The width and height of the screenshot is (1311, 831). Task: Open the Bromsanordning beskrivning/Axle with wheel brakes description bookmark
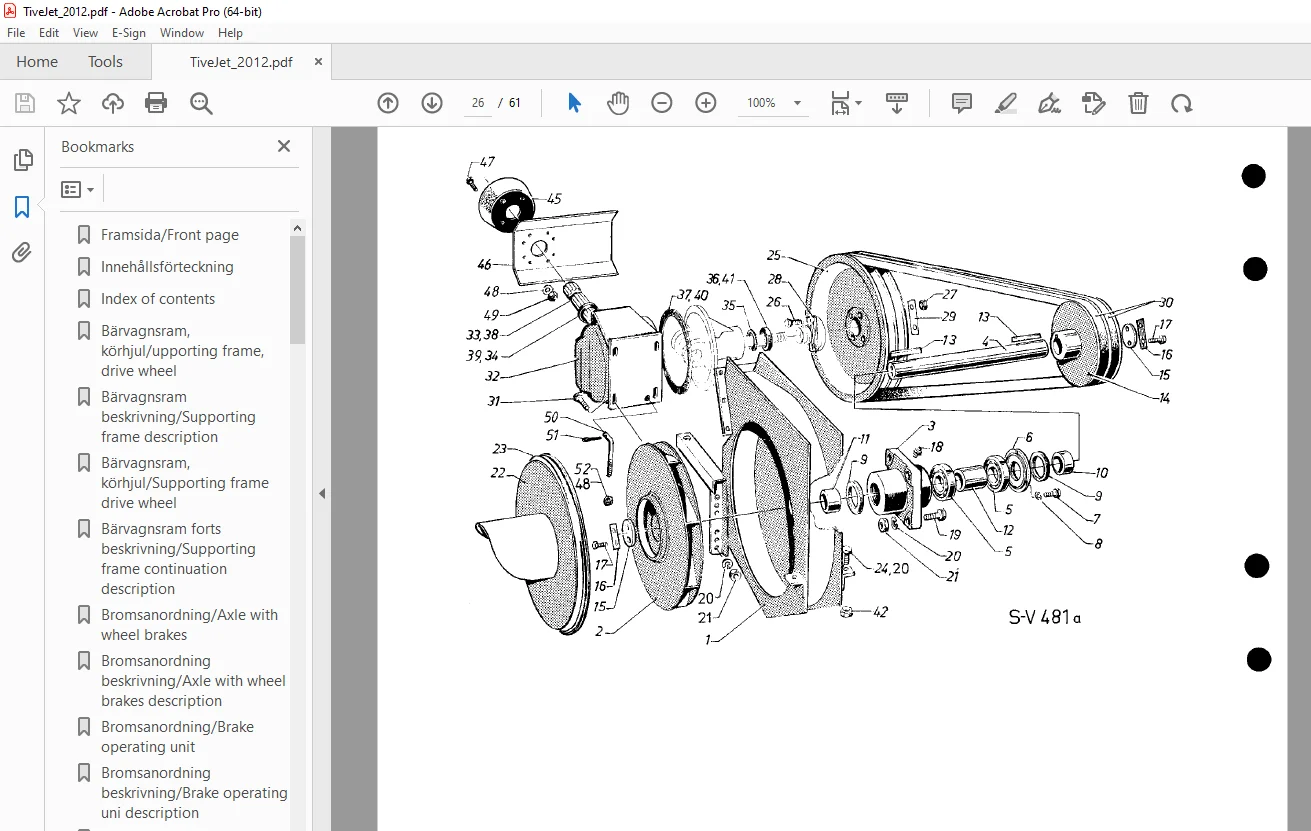[193, 681]
